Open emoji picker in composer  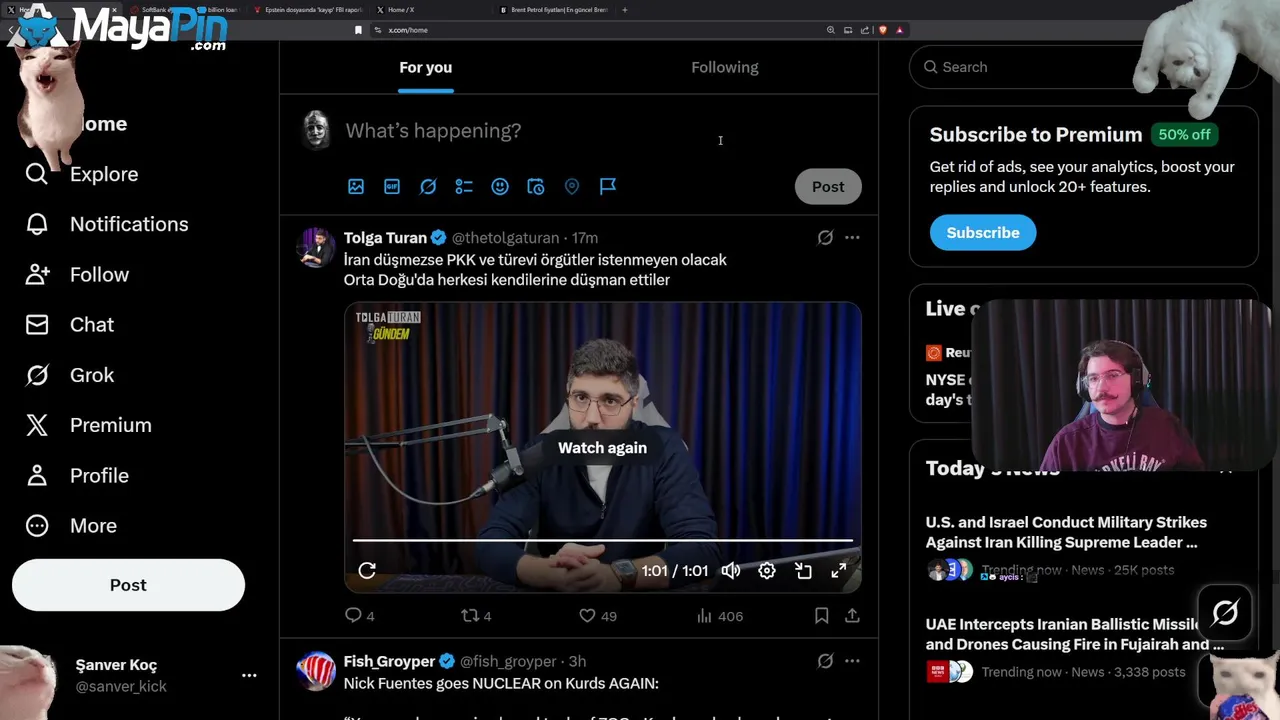tap(500, 186)
